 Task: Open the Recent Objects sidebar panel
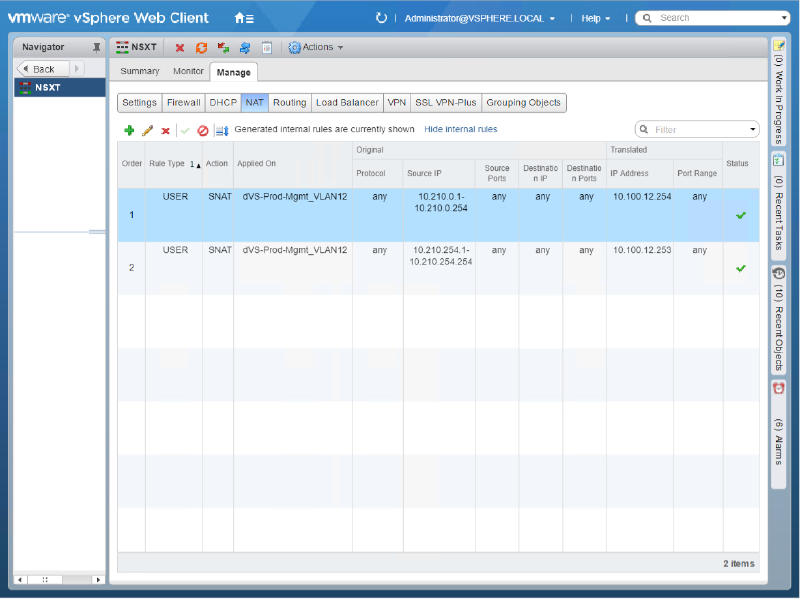point(779,320)
